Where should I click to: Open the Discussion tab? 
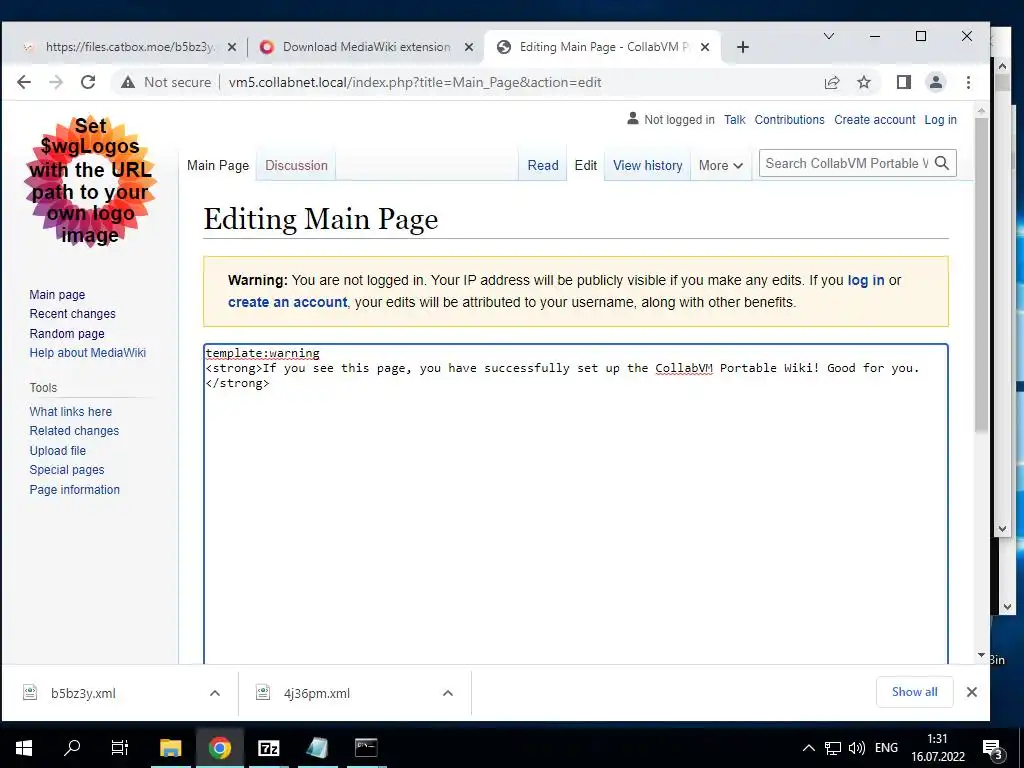click(296, 166)
